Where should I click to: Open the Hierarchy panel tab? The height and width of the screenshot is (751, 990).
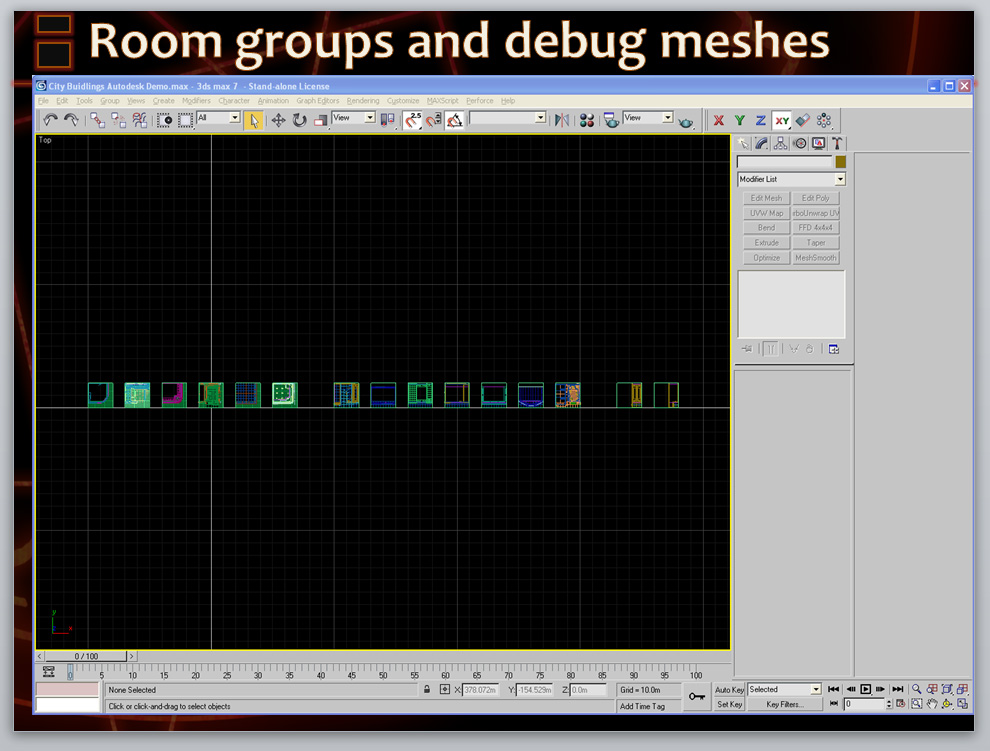(x=780, y=144)
